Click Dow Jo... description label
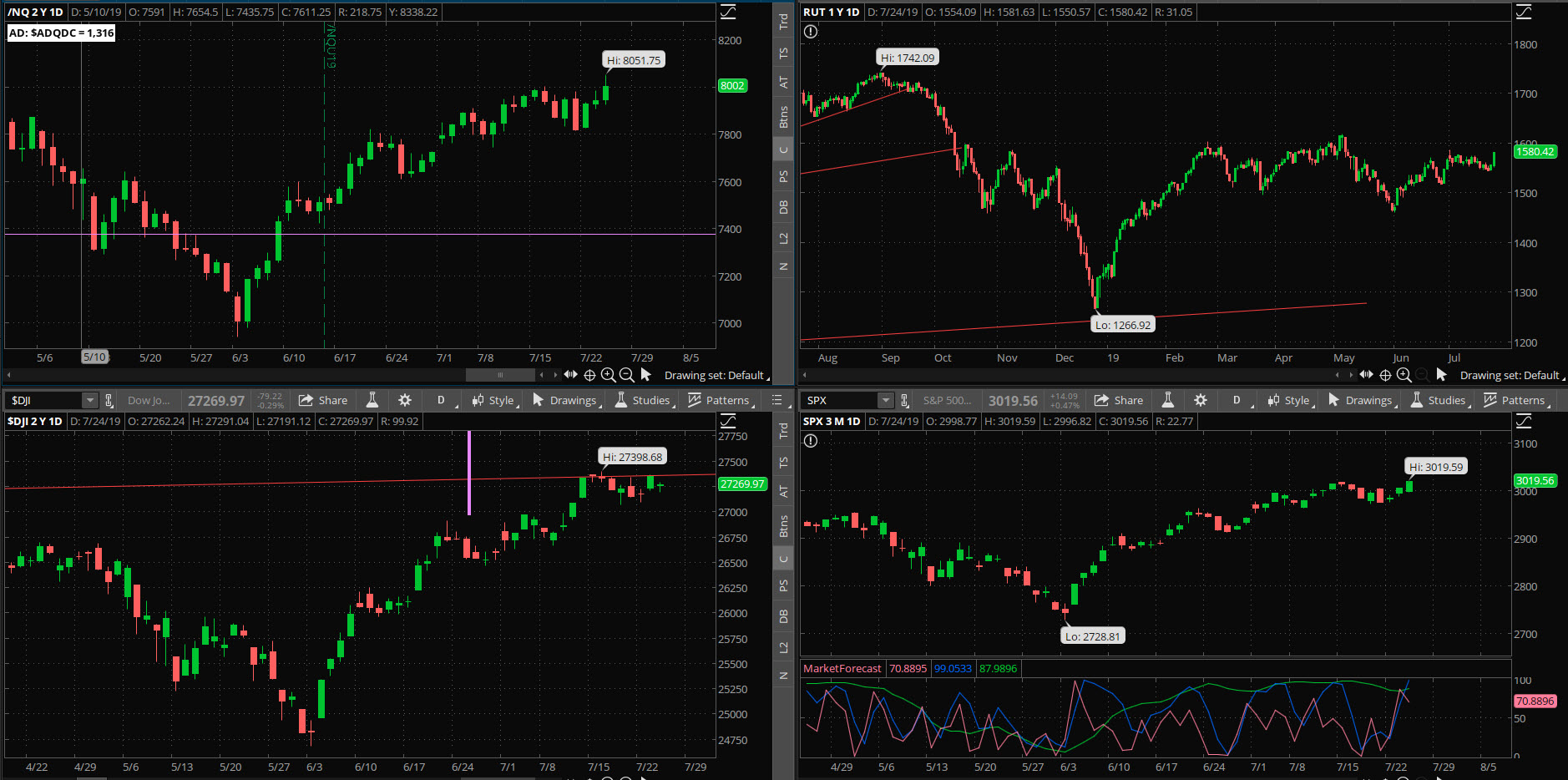Viewport: 1568px width, 780px height. point(149,401)
